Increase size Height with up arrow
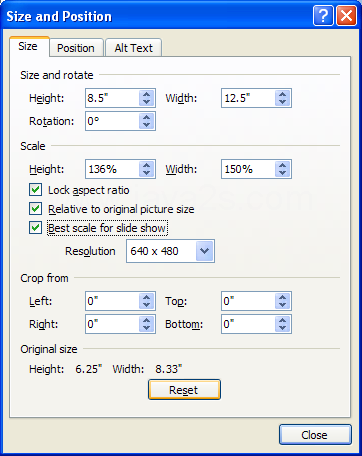This screenshot has width=362, height=456. (x=146, y=94)
